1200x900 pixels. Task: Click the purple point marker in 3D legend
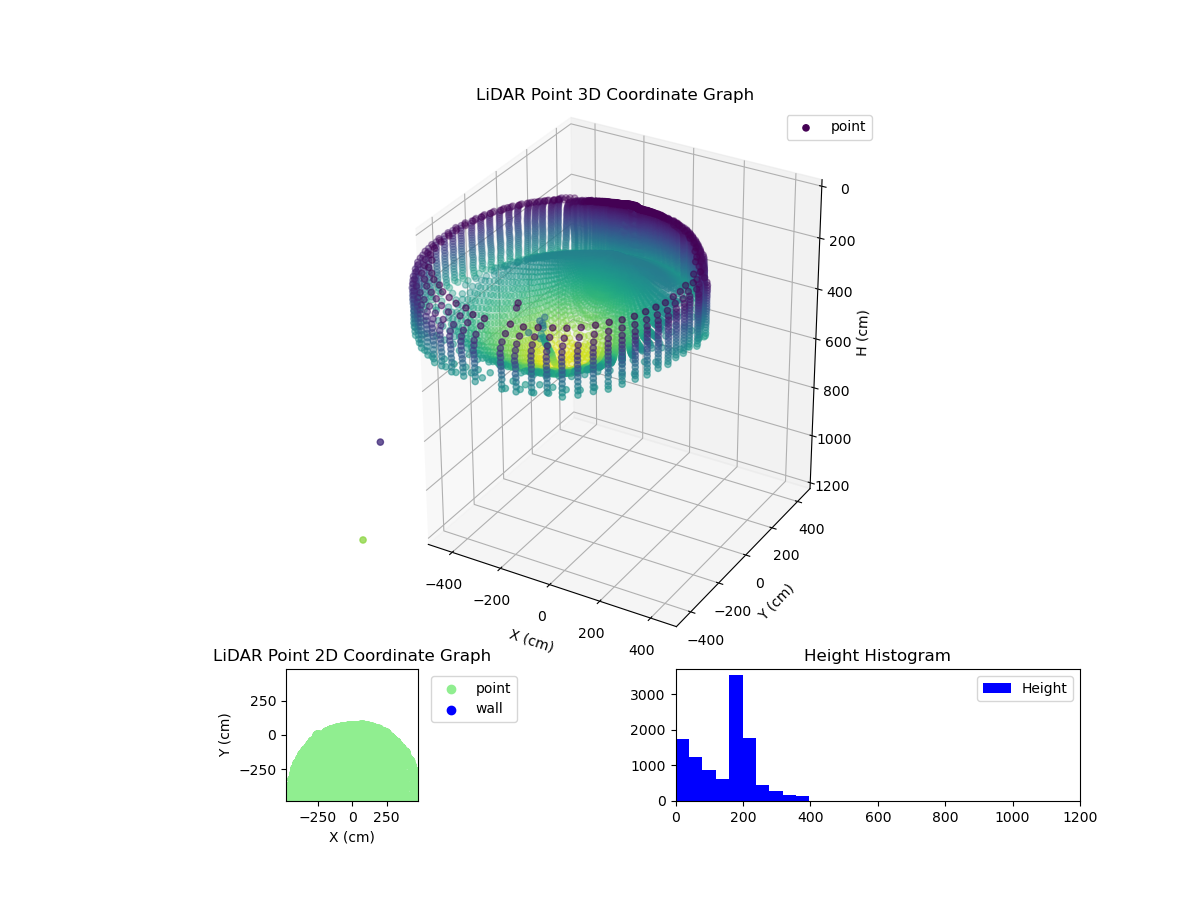(x=806, y=128)
